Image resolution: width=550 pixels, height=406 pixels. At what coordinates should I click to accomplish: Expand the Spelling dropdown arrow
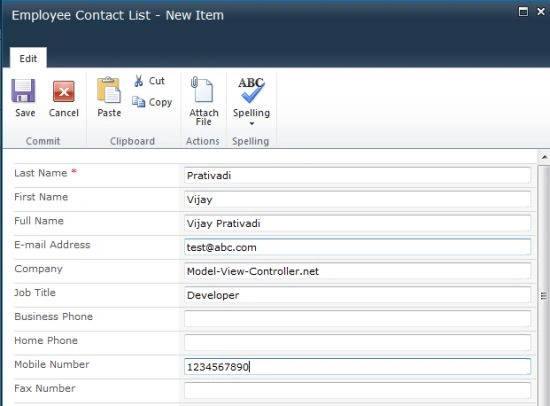pos(251,123)
